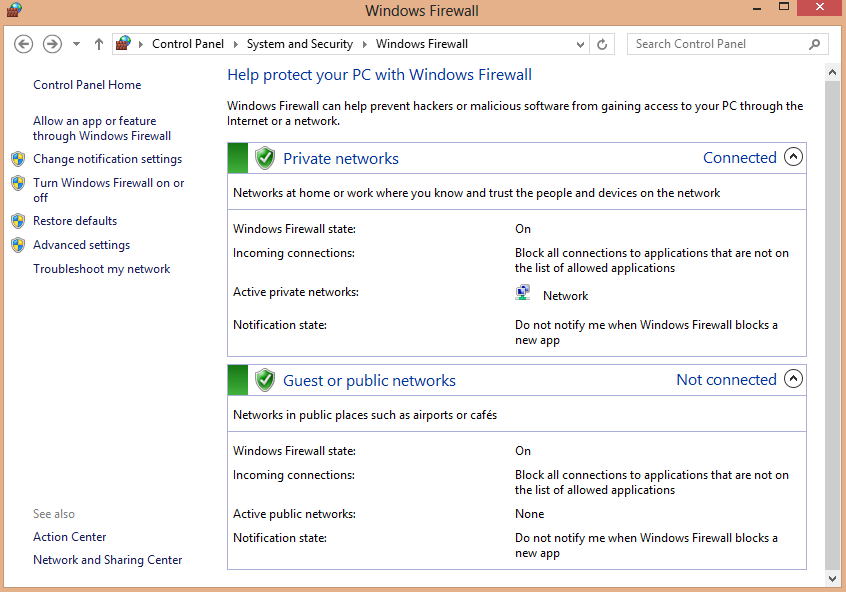This screenshot has width=846, height=592.
Task: Select System and Security breadcrumb
Action: 299,44
